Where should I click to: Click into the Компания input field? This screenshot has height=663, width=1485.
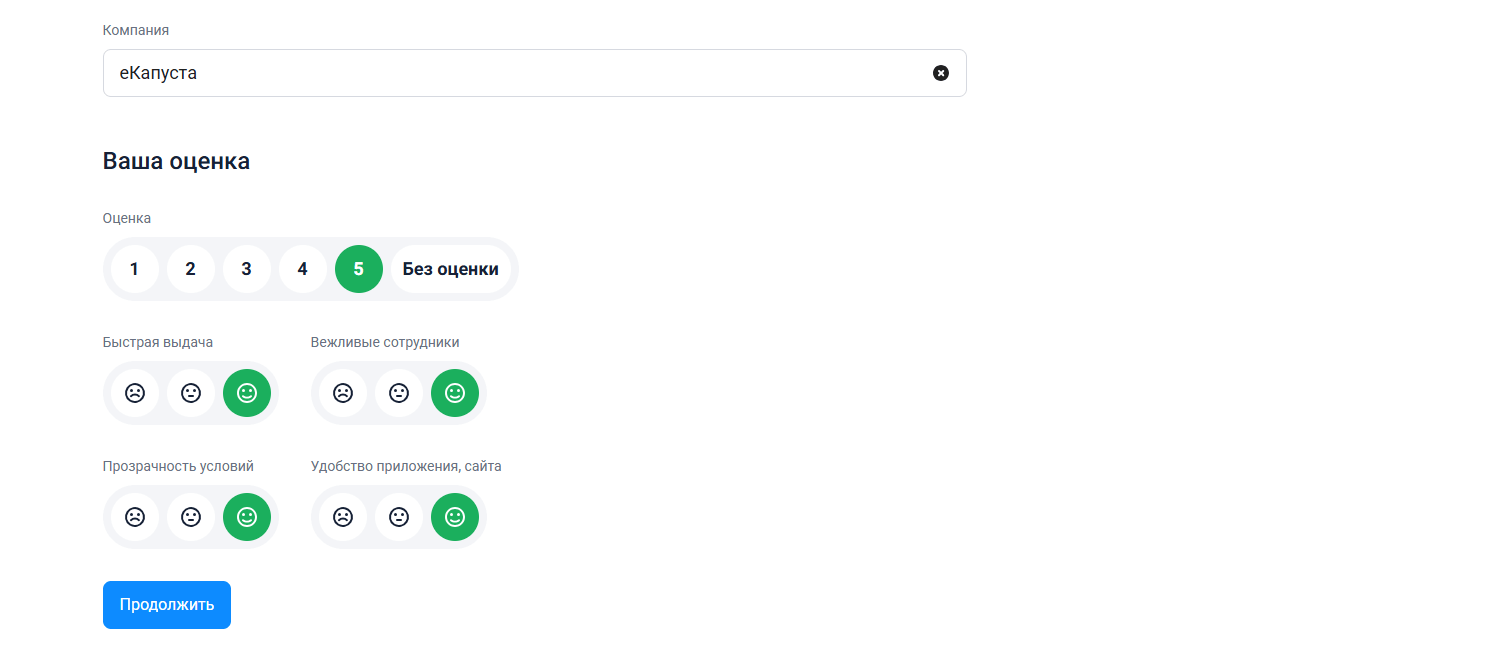(x=500, y=73)
